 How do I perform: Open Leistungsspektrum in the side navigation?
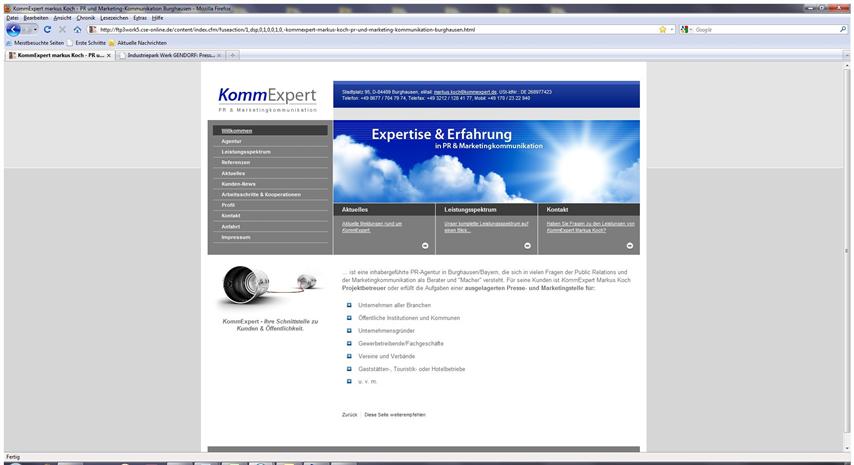coord(246,152)
